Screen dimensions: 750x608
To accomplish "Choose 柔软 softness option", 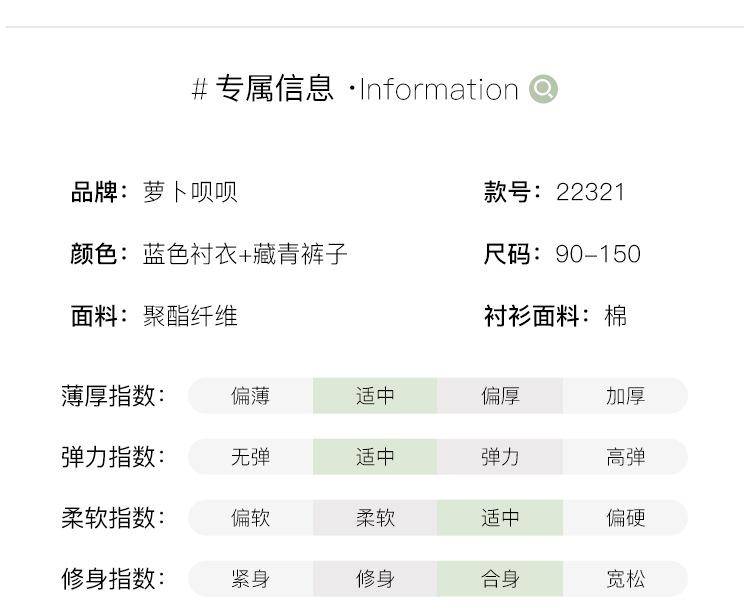I will pyautogui.click(x=375, y=518).
